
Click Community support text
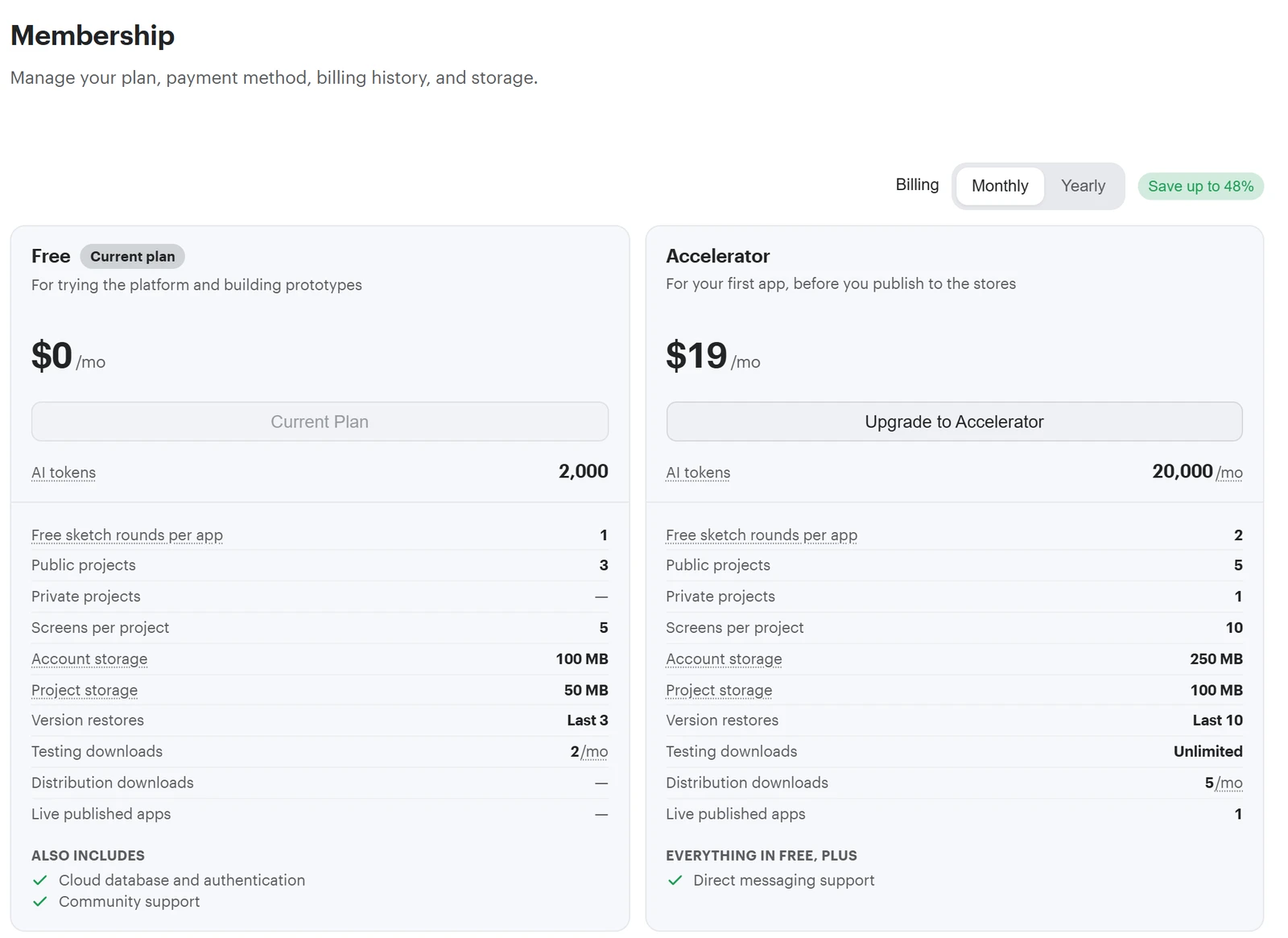(x=130, y=902)
